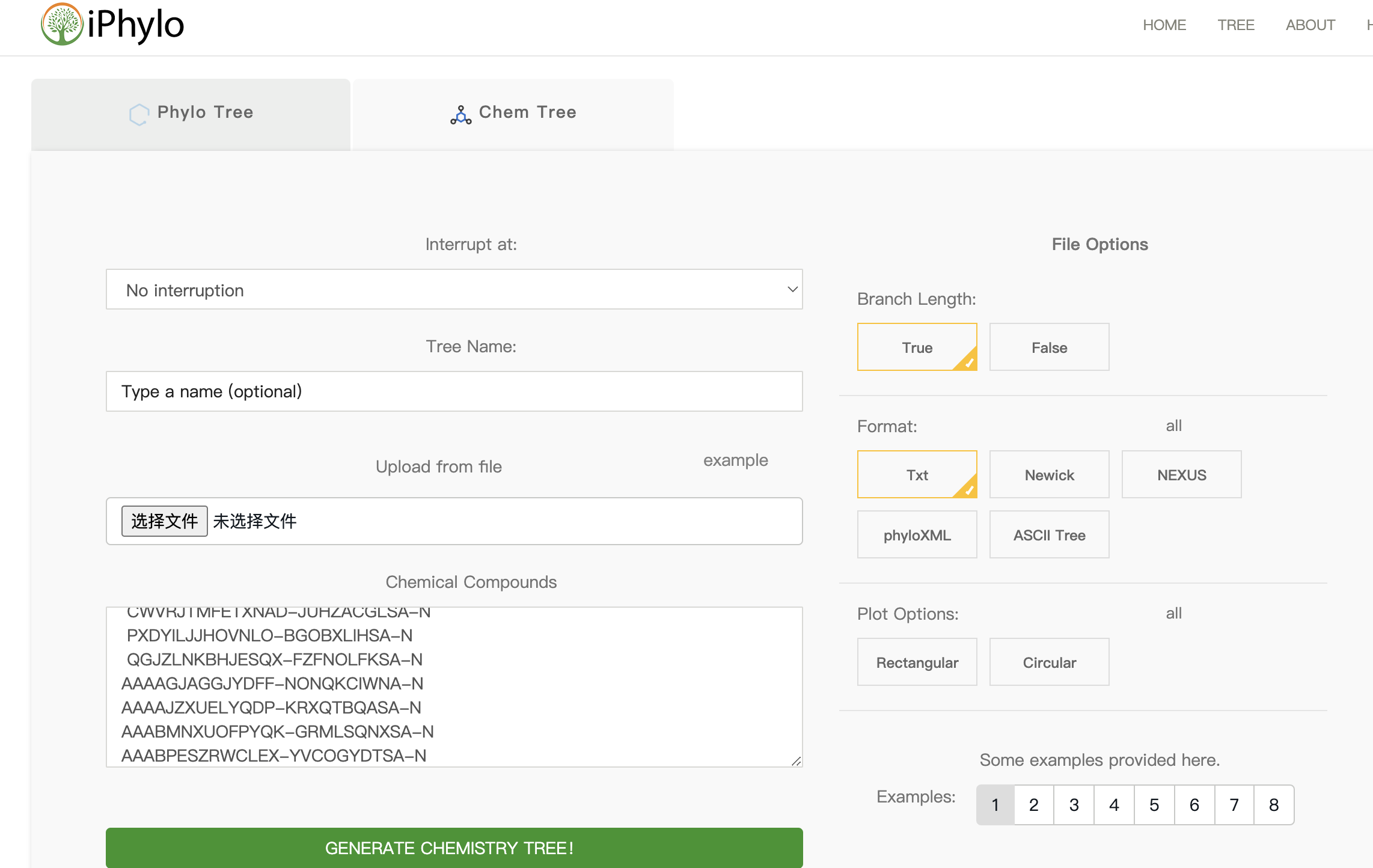This screenshot has width=1373, height=868.
Task: Load example number 3
Action: (1074, 805)
